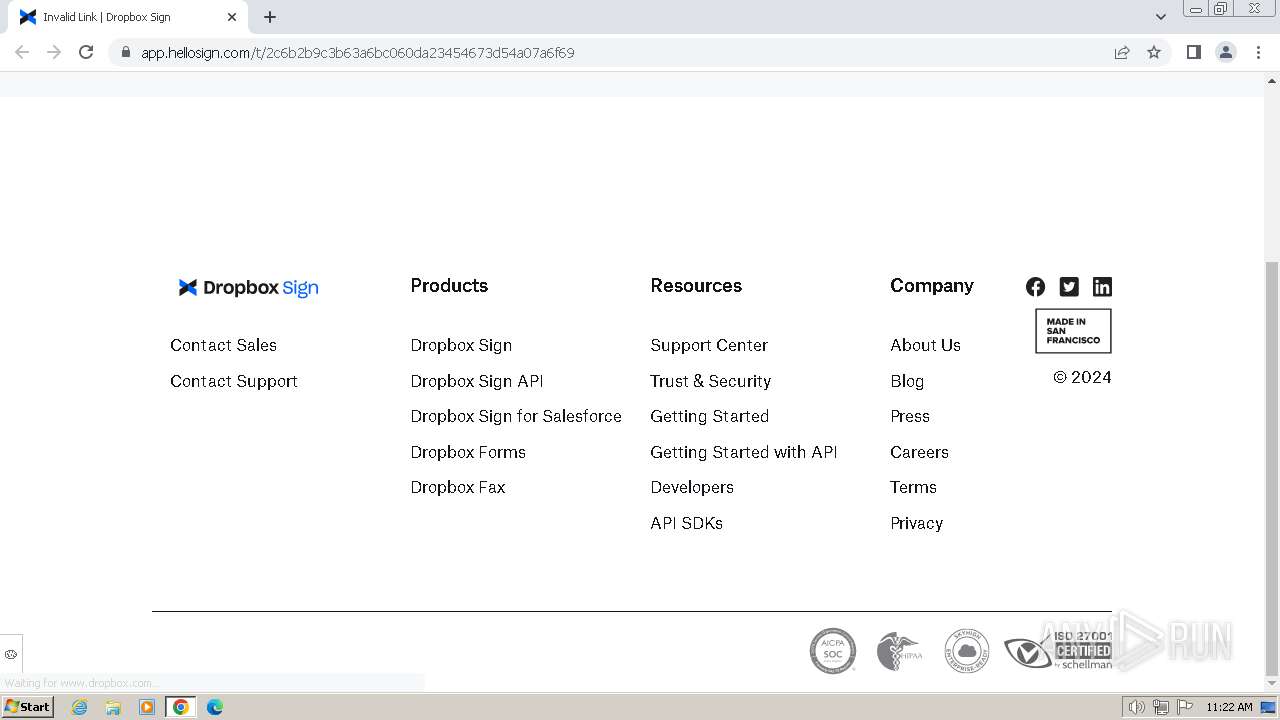Go forward using the browser forward arrow
This screenshot has height=720, width=1280.
(x=54, y=52)
